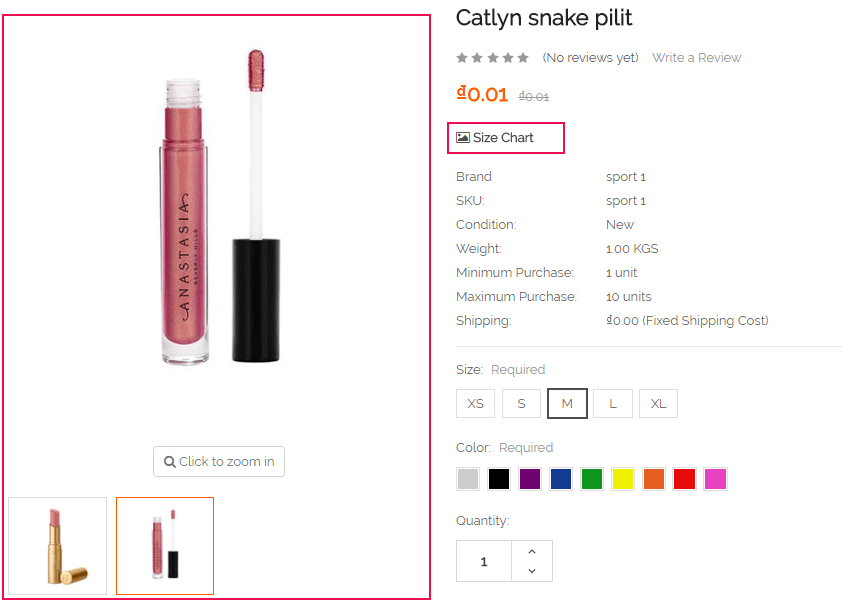Viewport: 842px width, 604px height.
Task: Increase quantity with the up arrow
Action: click(532, 551)
